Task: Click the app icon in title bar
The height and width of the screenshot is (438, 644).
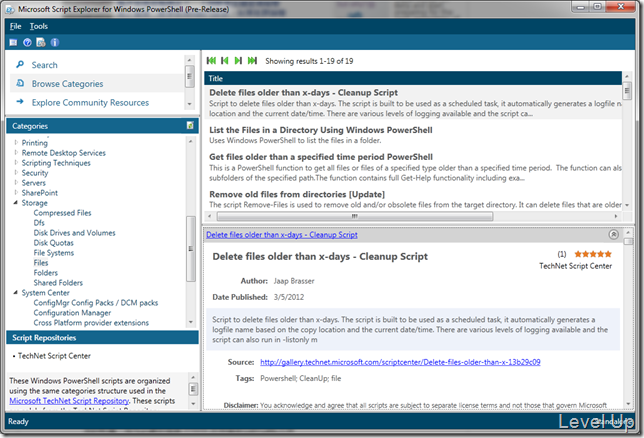Action: [10, 9]
